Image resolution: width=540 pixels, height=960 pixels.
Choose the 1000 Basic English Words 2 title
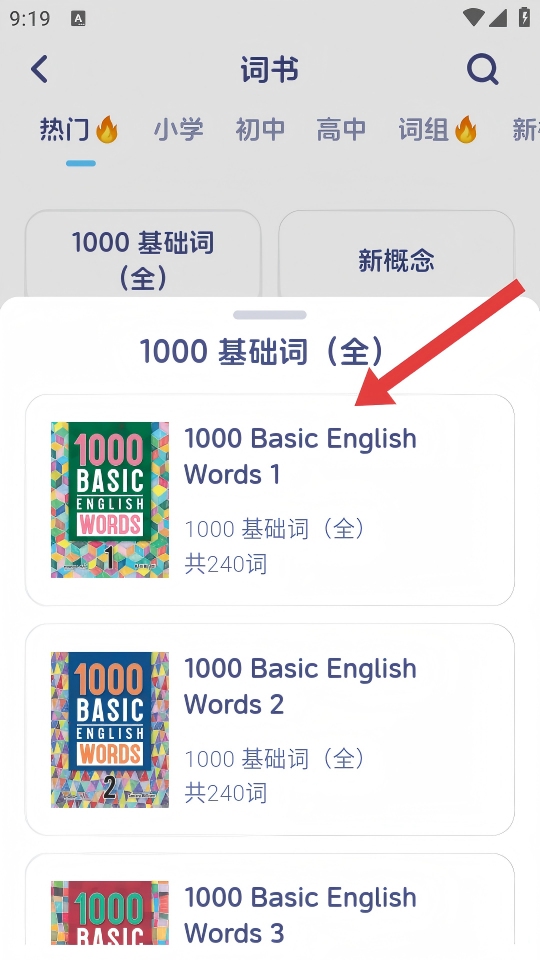300,686
